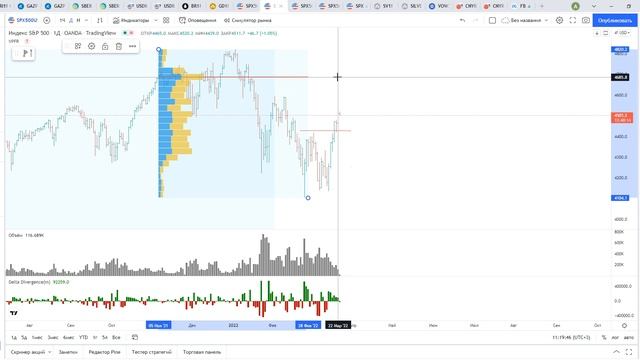Click the Объём volume indicator label

click(x=26, y=236)
